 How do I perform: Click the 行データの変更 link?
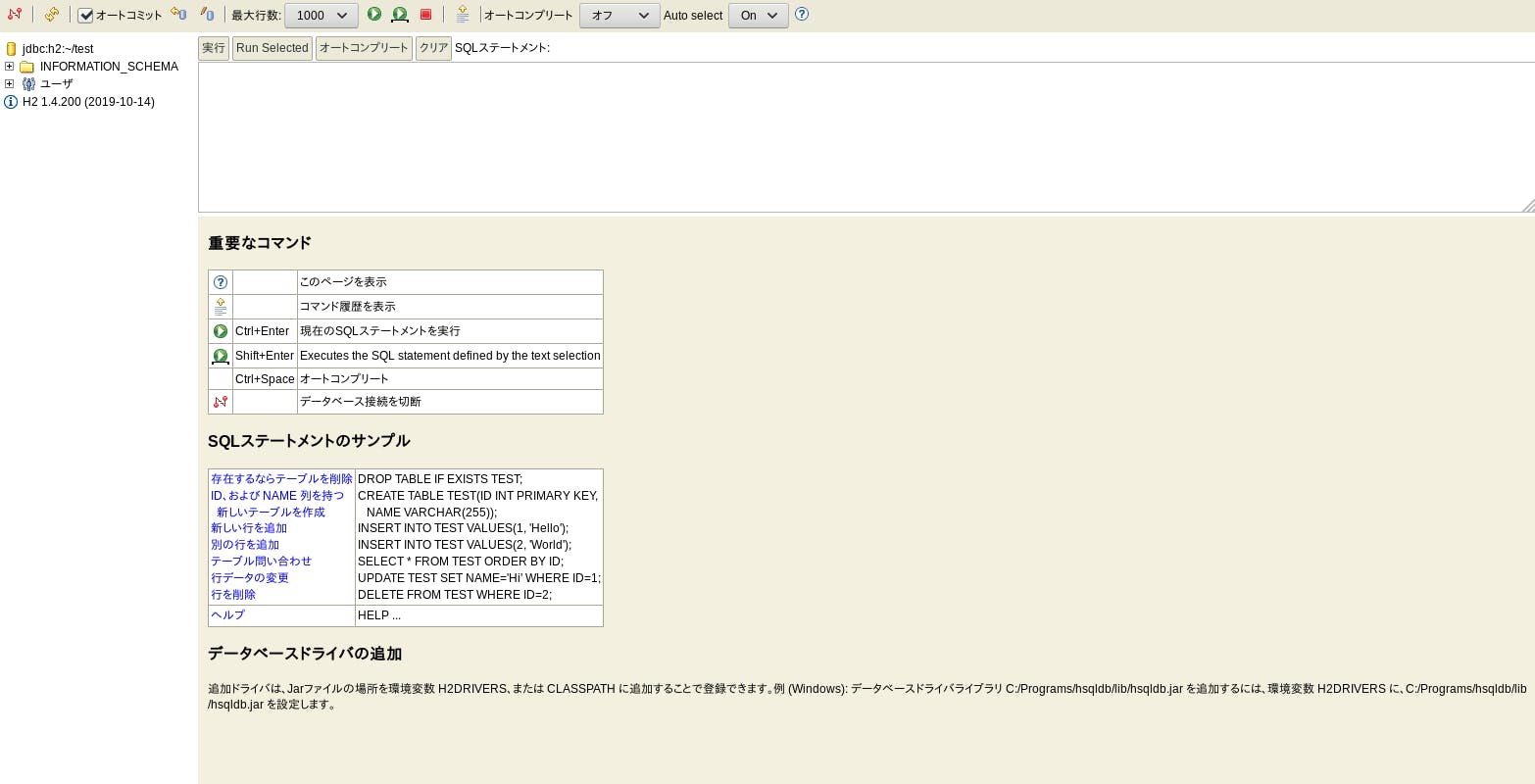(250, 578)
